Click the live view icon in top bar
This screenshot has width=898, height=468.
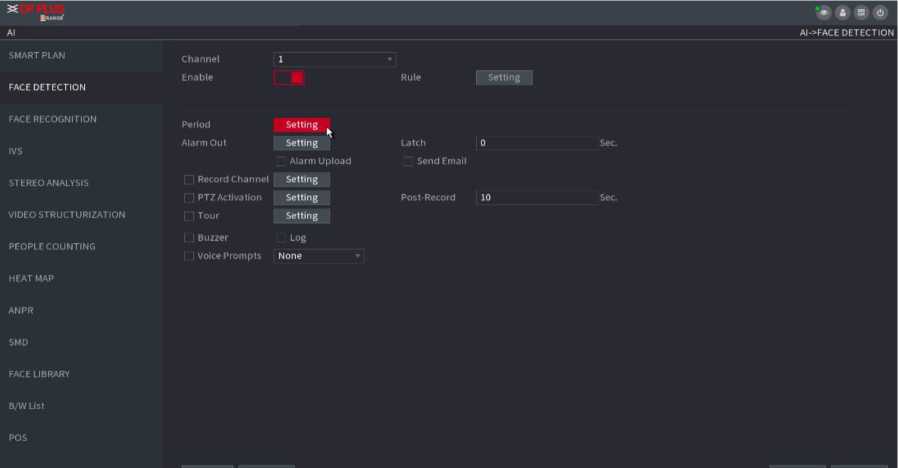point(822,13)
